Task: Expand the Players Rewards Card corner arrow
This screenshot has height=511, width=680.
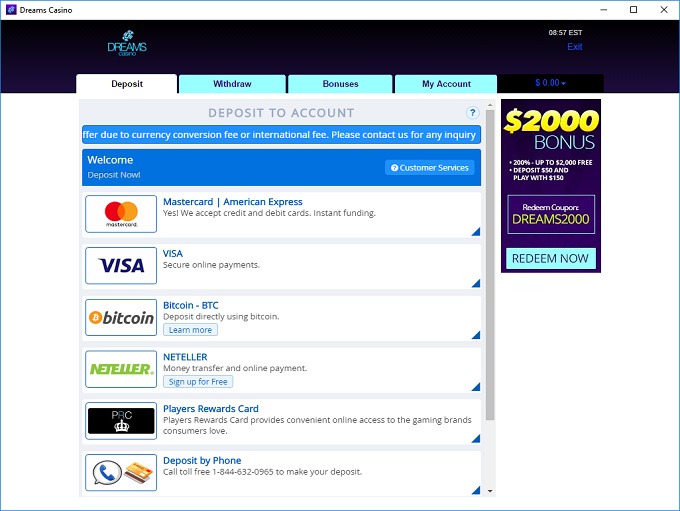Action: click(476, 439)
